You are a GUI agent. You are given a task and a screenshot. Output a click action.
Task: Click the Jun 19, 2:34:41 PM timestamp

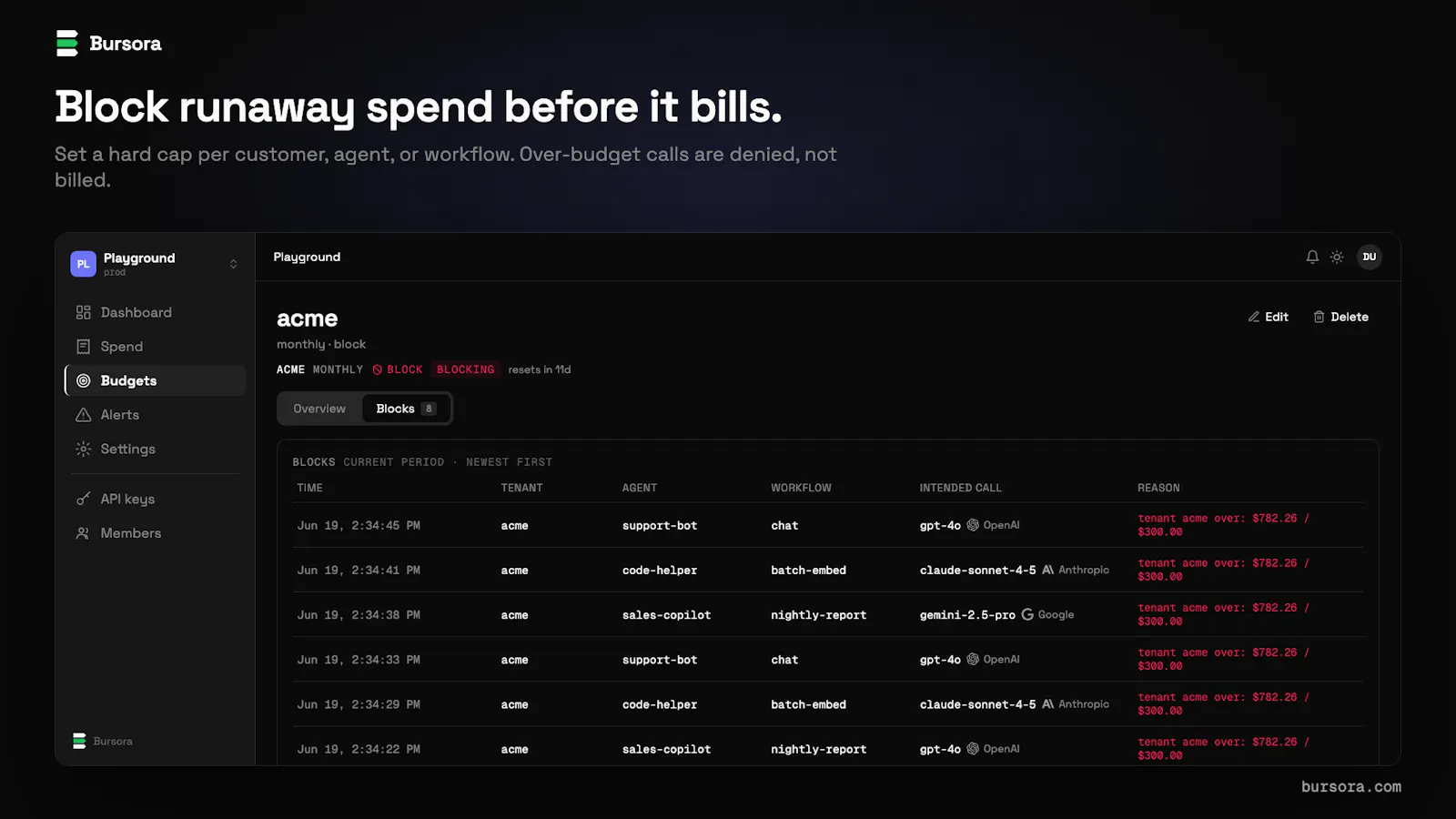(x=359, y=571)
